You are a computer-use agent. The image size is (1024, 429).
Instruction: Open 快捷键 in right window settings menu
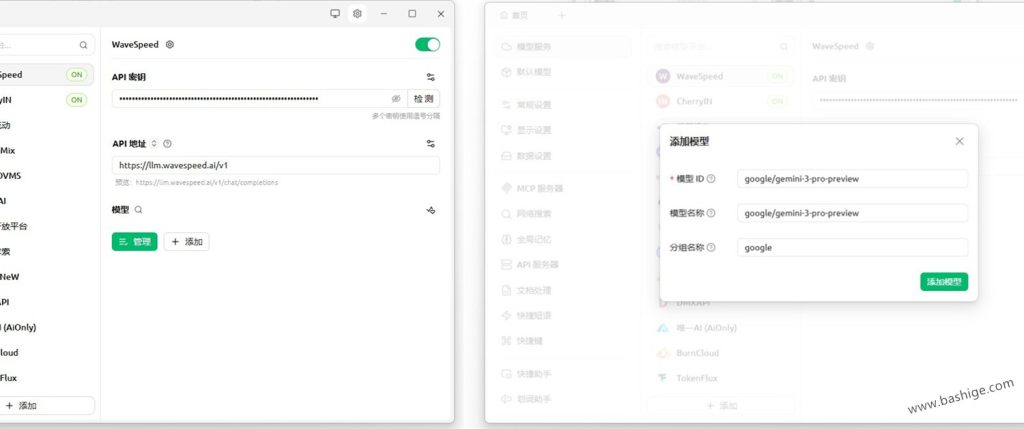[x=564, y=341]
